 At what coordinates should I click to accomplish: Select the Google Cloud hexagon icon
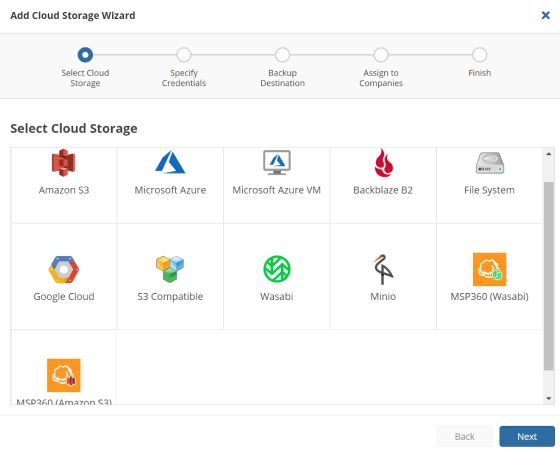tap(64, 269)
